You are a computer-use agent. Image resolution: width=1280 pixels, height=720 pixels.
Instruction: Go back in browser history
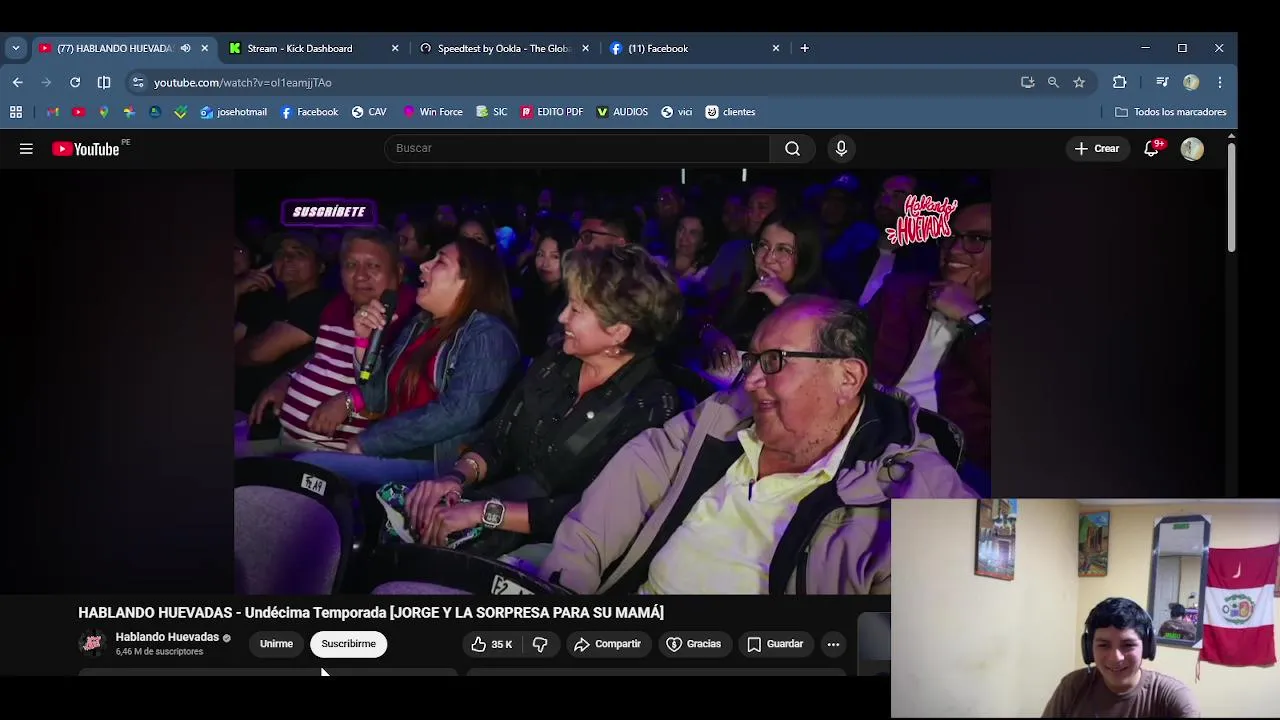[x=18, y=82]
